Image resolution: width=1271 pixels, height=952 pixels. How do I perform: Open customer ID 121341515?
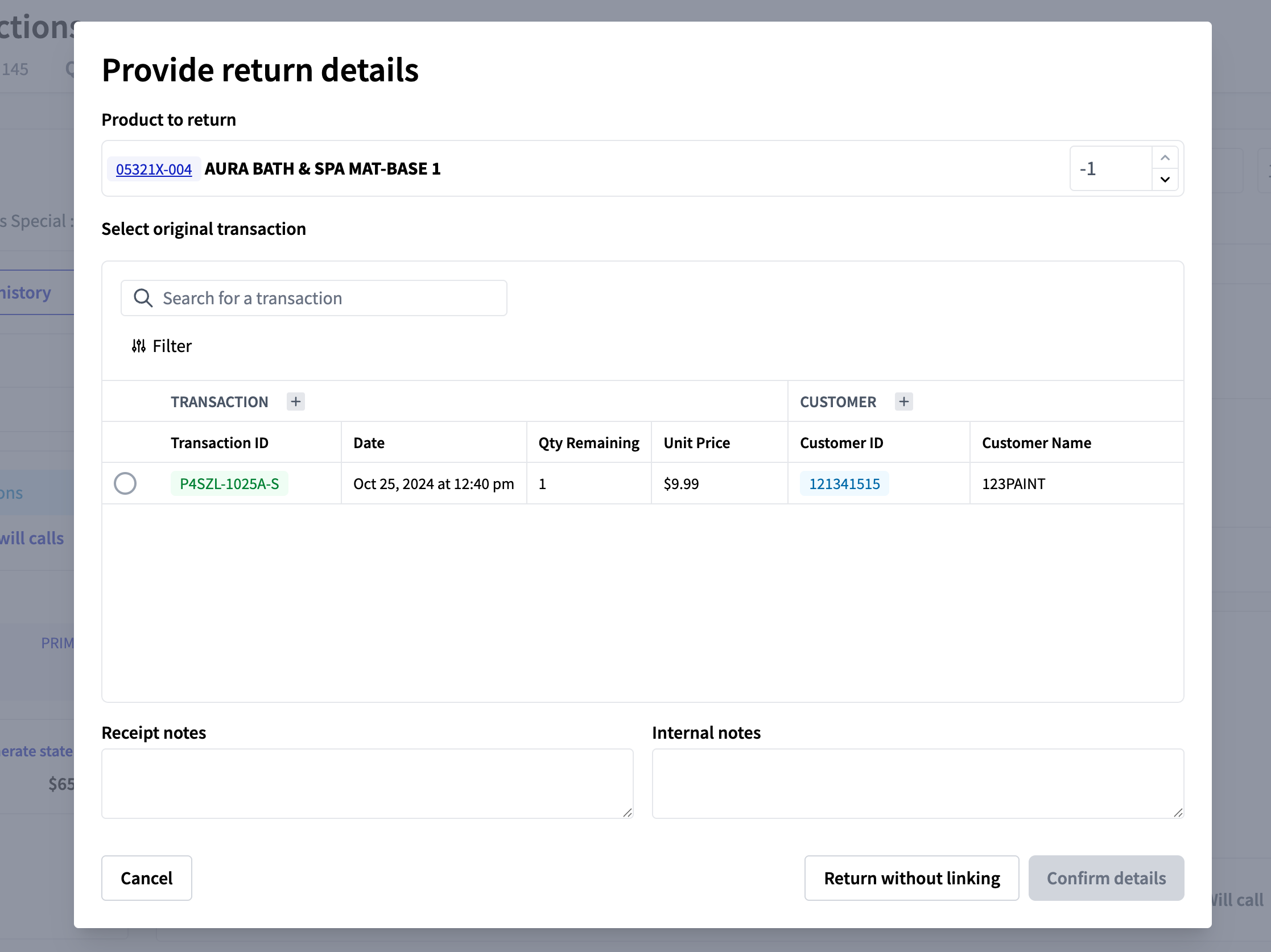pyautogui.click(x=844, y=483)
